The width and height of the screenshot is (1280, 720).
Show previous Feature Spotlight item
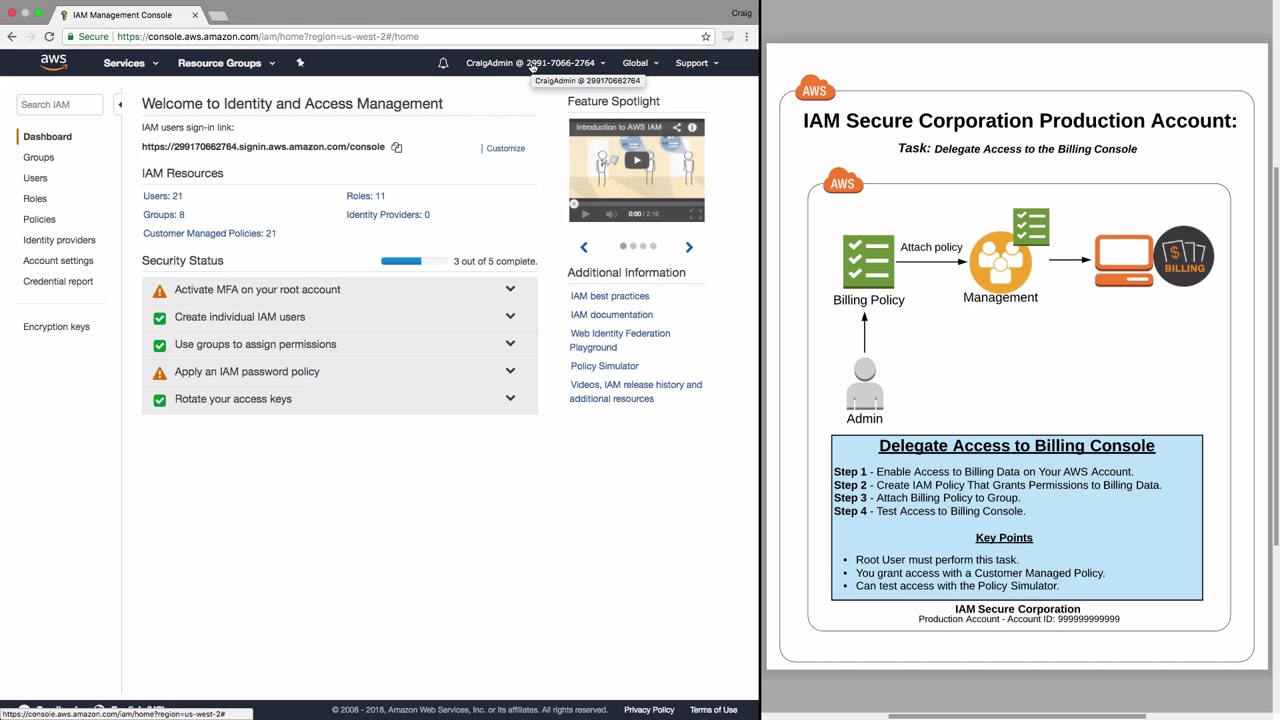point(584,247)
